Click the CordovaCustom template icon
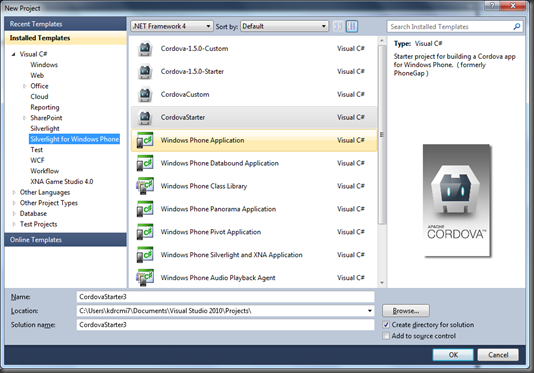This screenshot has width=534, height=373. 145,94
